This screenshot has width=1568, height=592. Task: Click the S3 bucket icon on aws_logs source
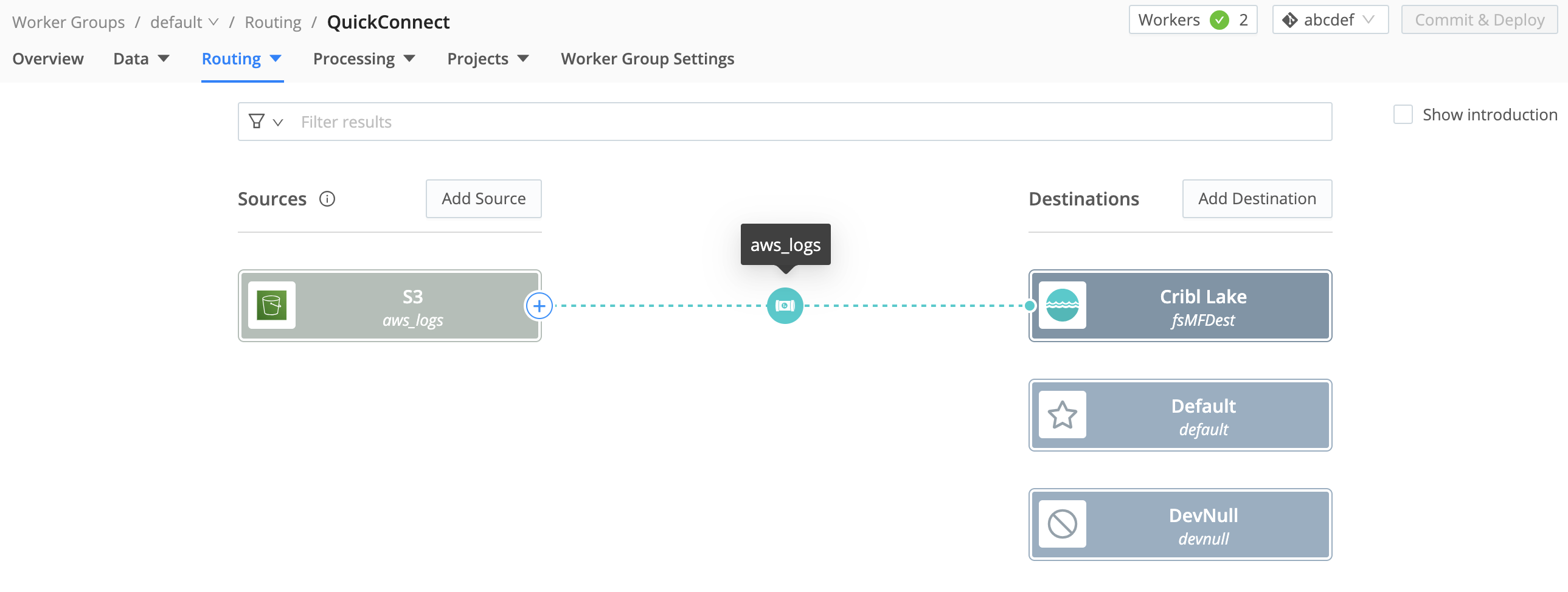click(272, 306)
